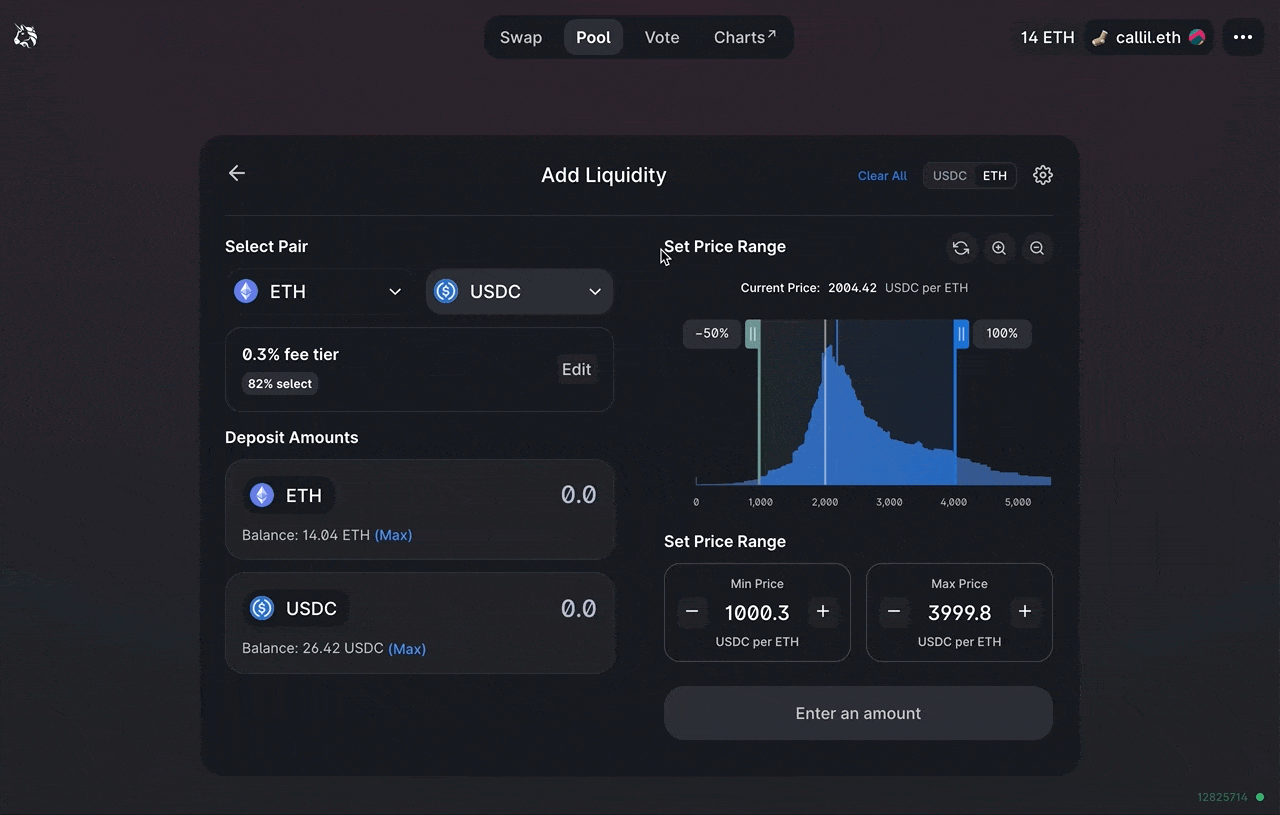Image resolution: width=1280 pixels, height=815 pixels.
Task: Click the Uniswap unicorn logo
Action: coord(25,37)
